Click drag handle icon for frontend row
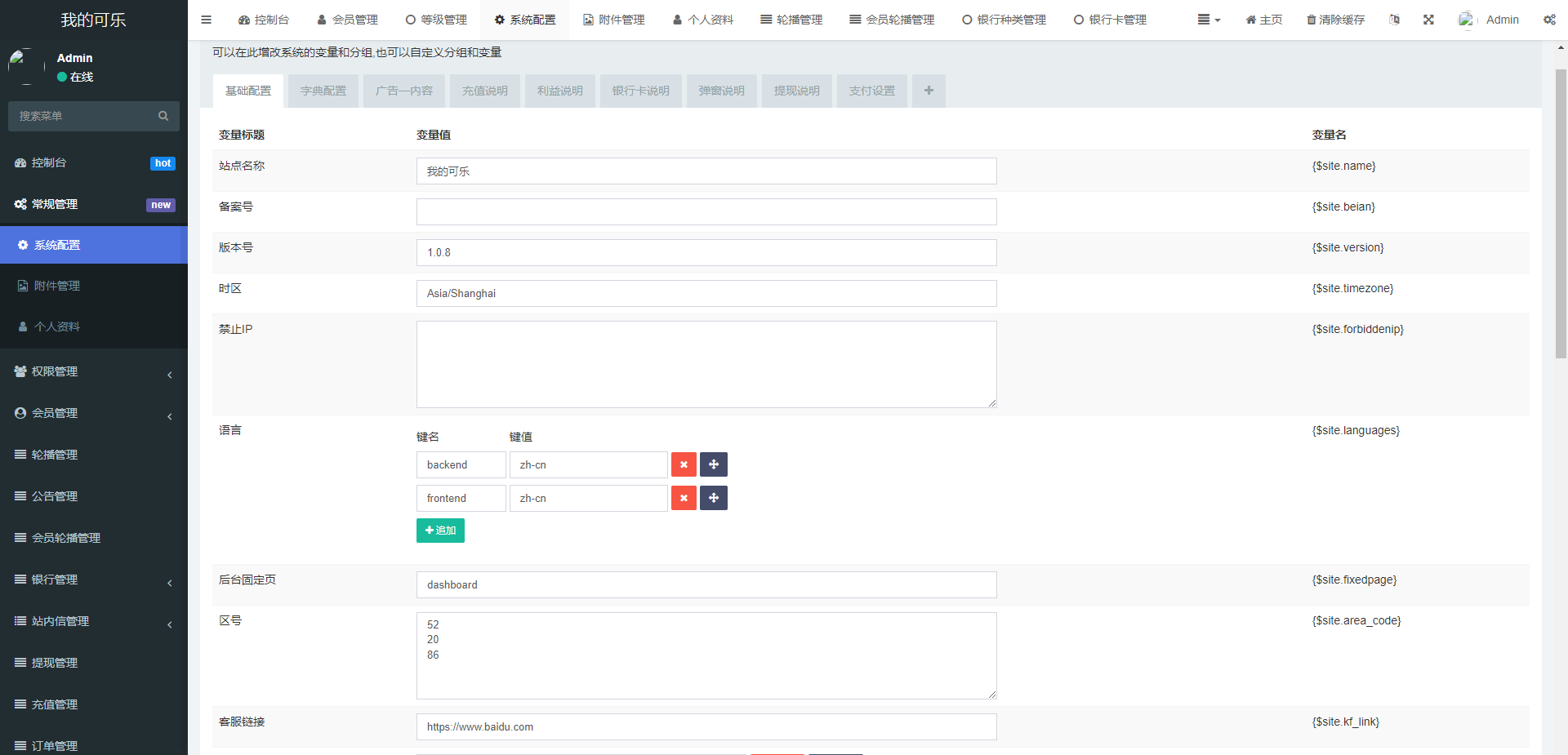 coord(714,498)
